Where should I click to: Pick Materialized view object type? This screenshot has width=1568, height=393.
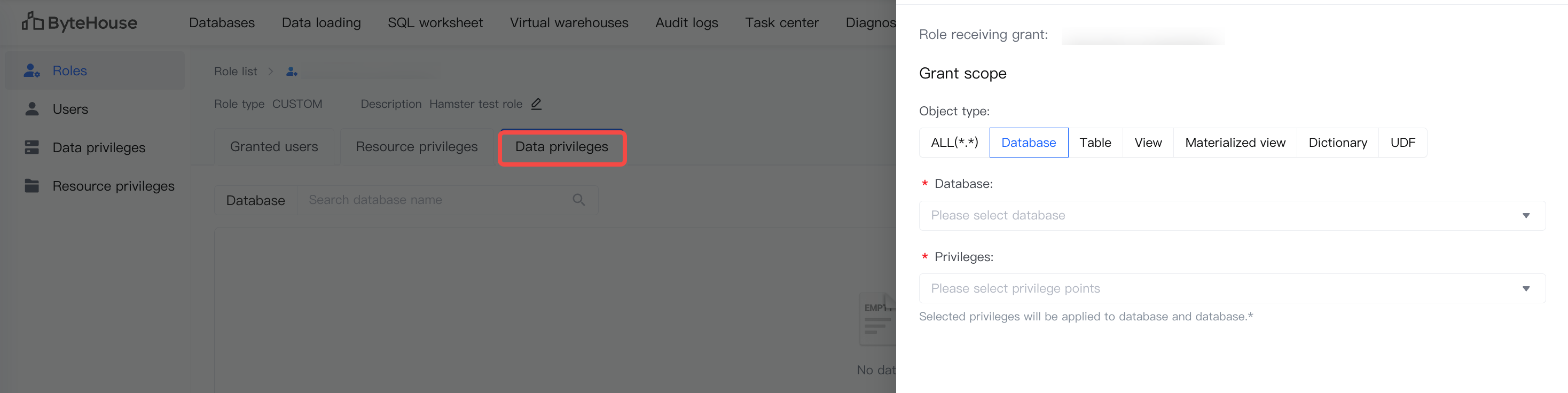coord(1234,143)
